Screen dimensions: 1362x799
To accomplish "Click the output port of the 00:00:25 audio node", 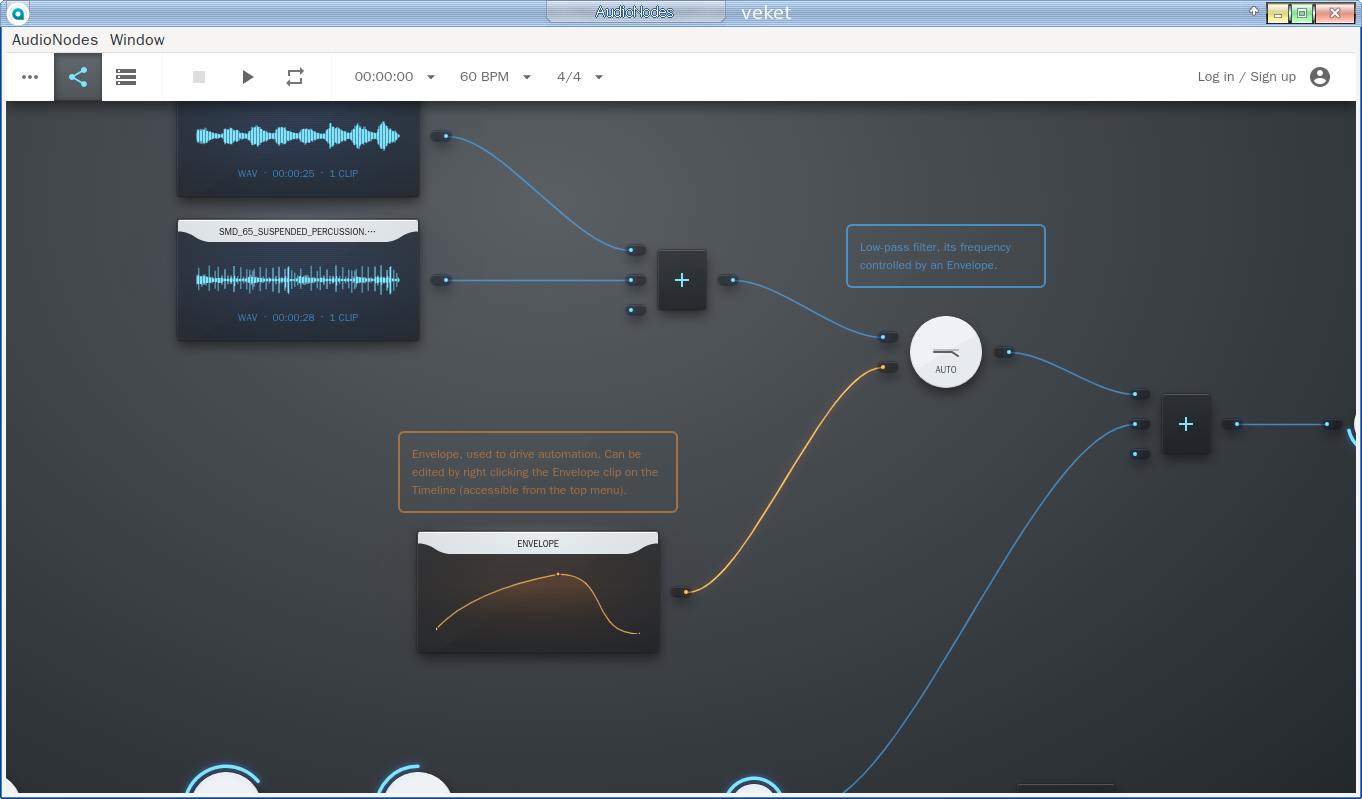I will pyautogui.click(x=441, y=136).
